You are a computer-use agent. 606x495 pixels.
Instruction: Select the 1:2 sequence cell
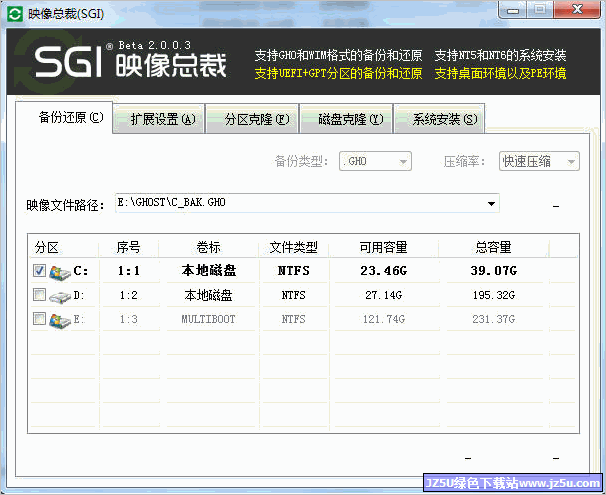129,296
